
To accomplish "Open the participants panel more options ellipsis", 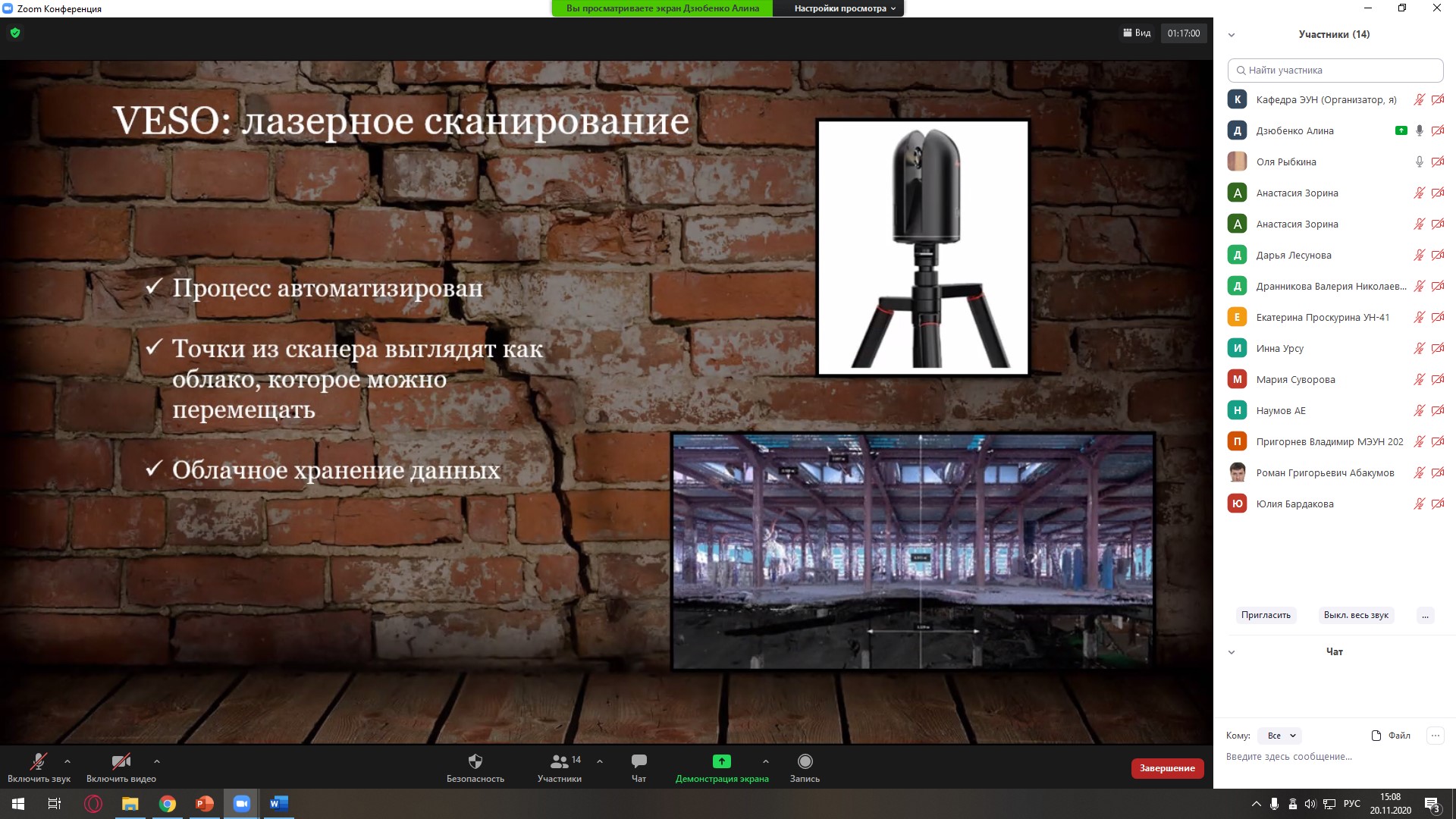I will coord(1425,615).
